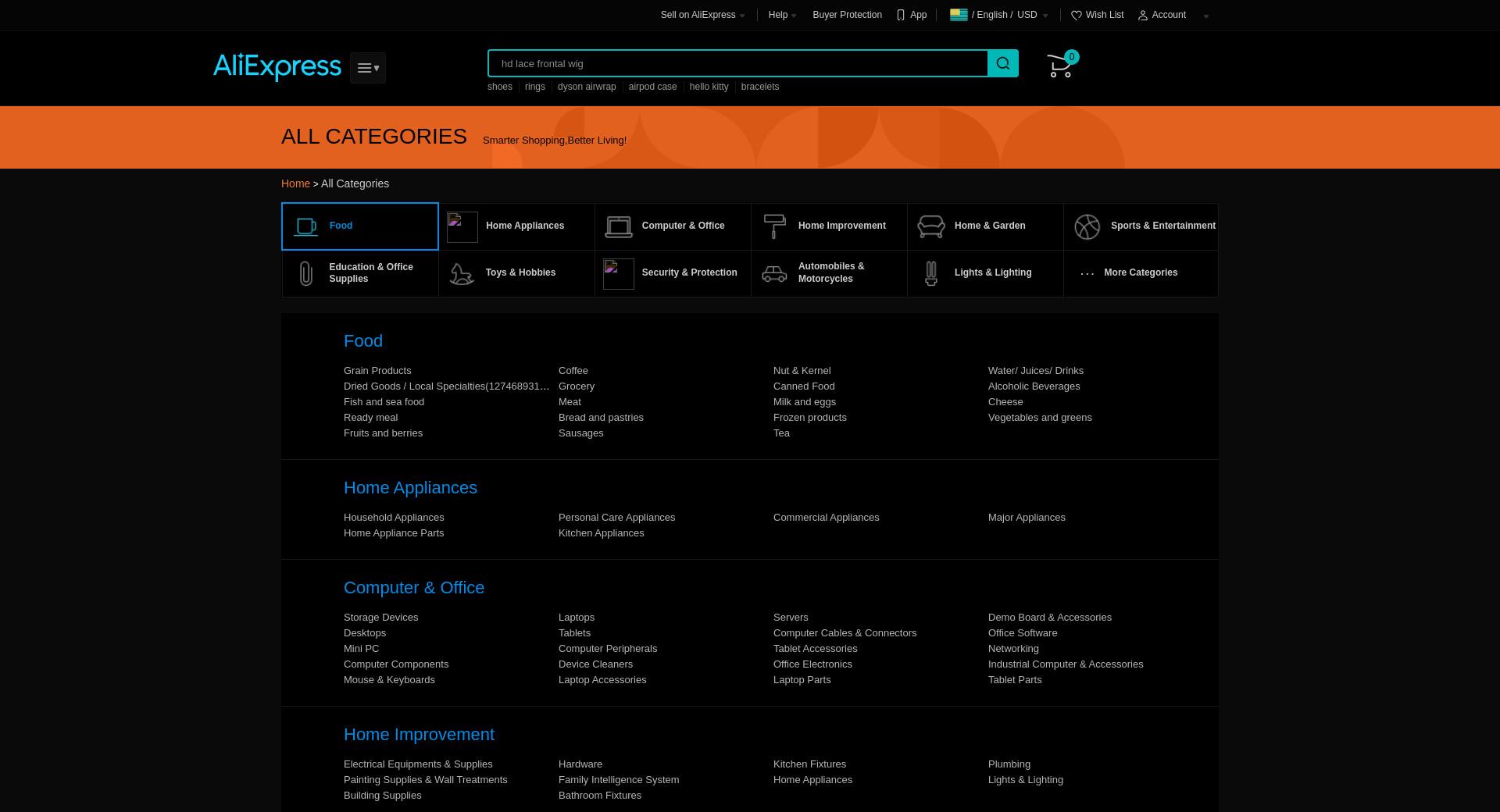Open the Home Appliances section heading
This screenshot has height=812, width=1500.
410,488
